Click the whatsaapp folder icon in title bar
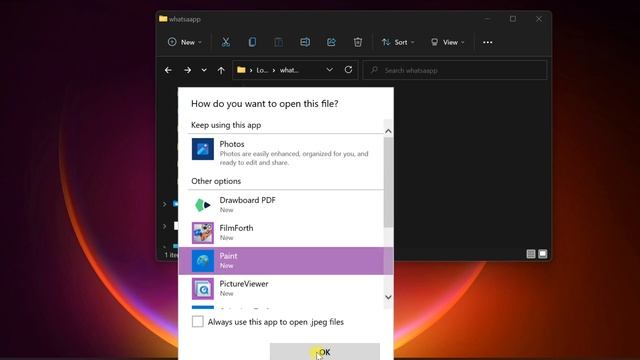Screen dimensions: 640x360 163,19
